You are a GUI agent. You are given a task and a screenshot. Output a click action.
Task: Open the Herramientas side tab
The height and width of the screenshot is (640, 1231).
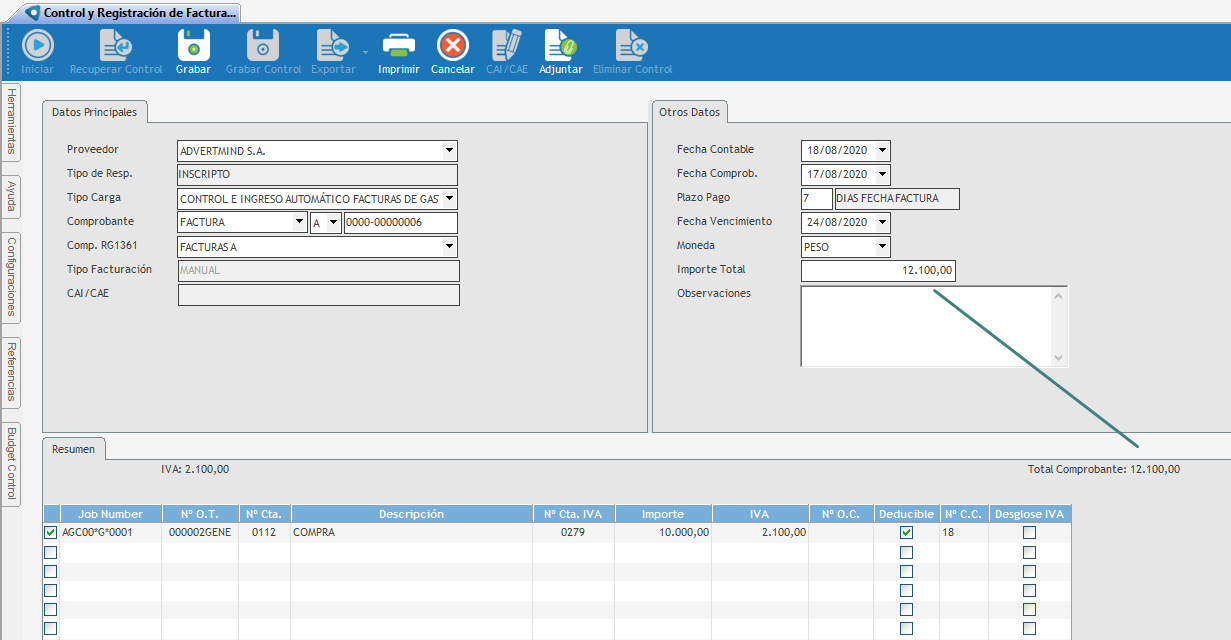coord(11,120)
